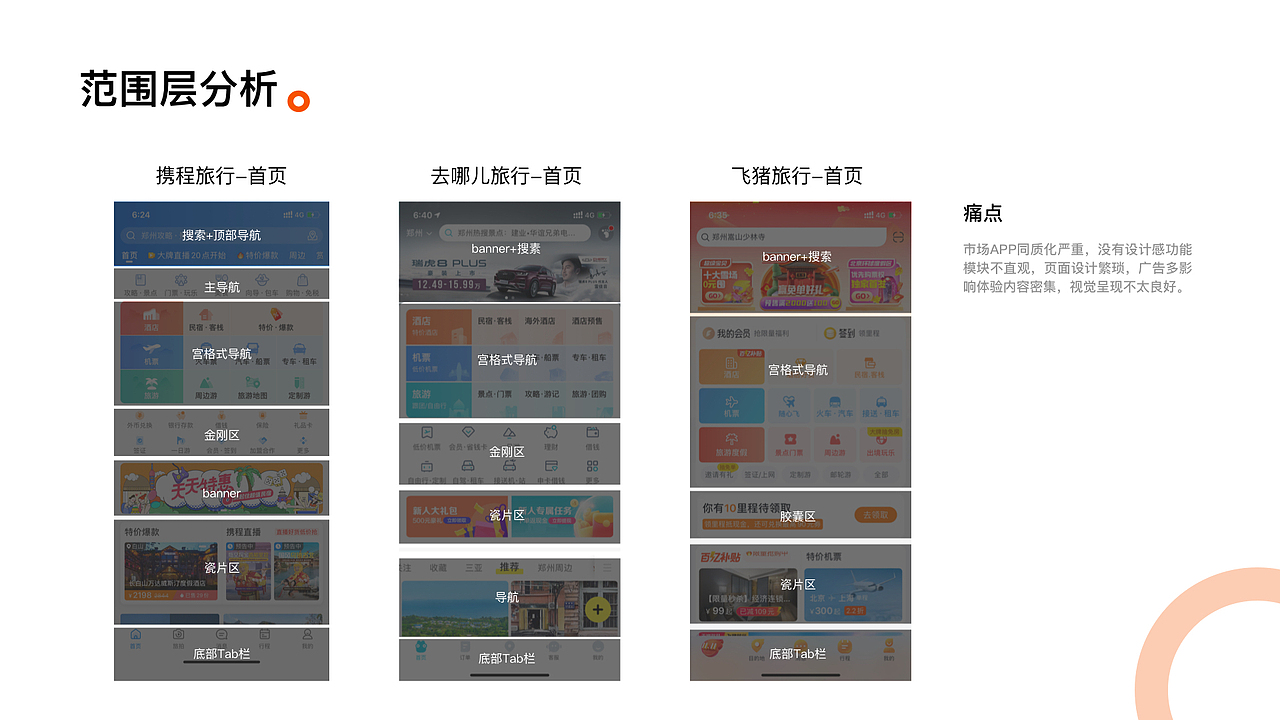Select Fliggy 景点门票 tile
The image size is (1280, 720).
coord(790,444)
